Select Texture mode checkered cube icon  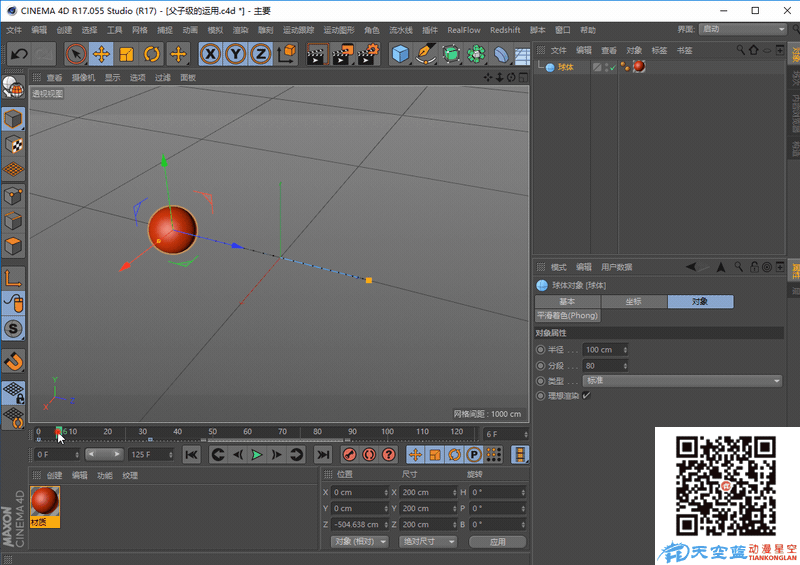tap(13, 144)
